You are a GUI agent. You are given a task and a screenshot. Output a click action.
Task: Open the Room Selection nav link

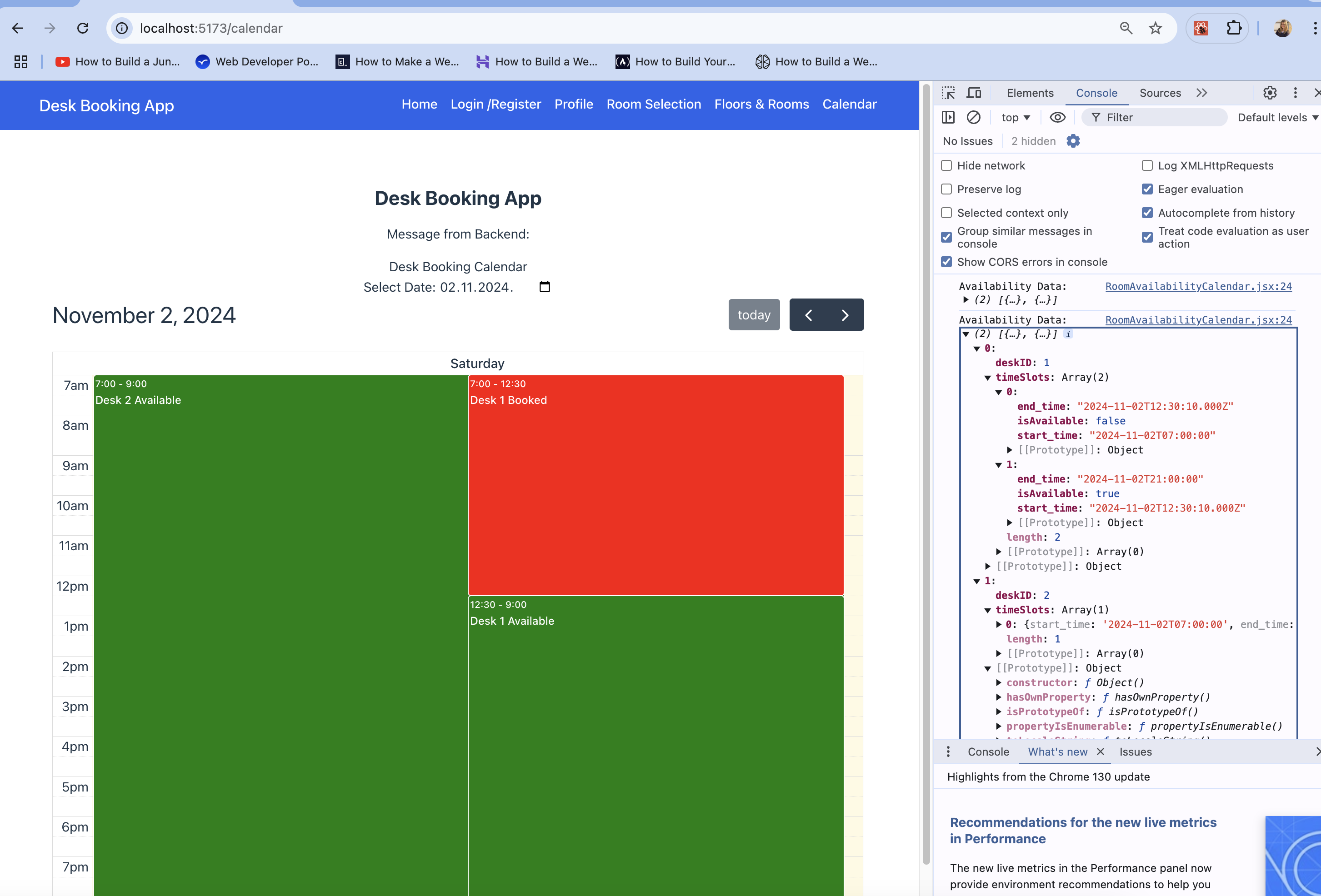coord(654,104)
